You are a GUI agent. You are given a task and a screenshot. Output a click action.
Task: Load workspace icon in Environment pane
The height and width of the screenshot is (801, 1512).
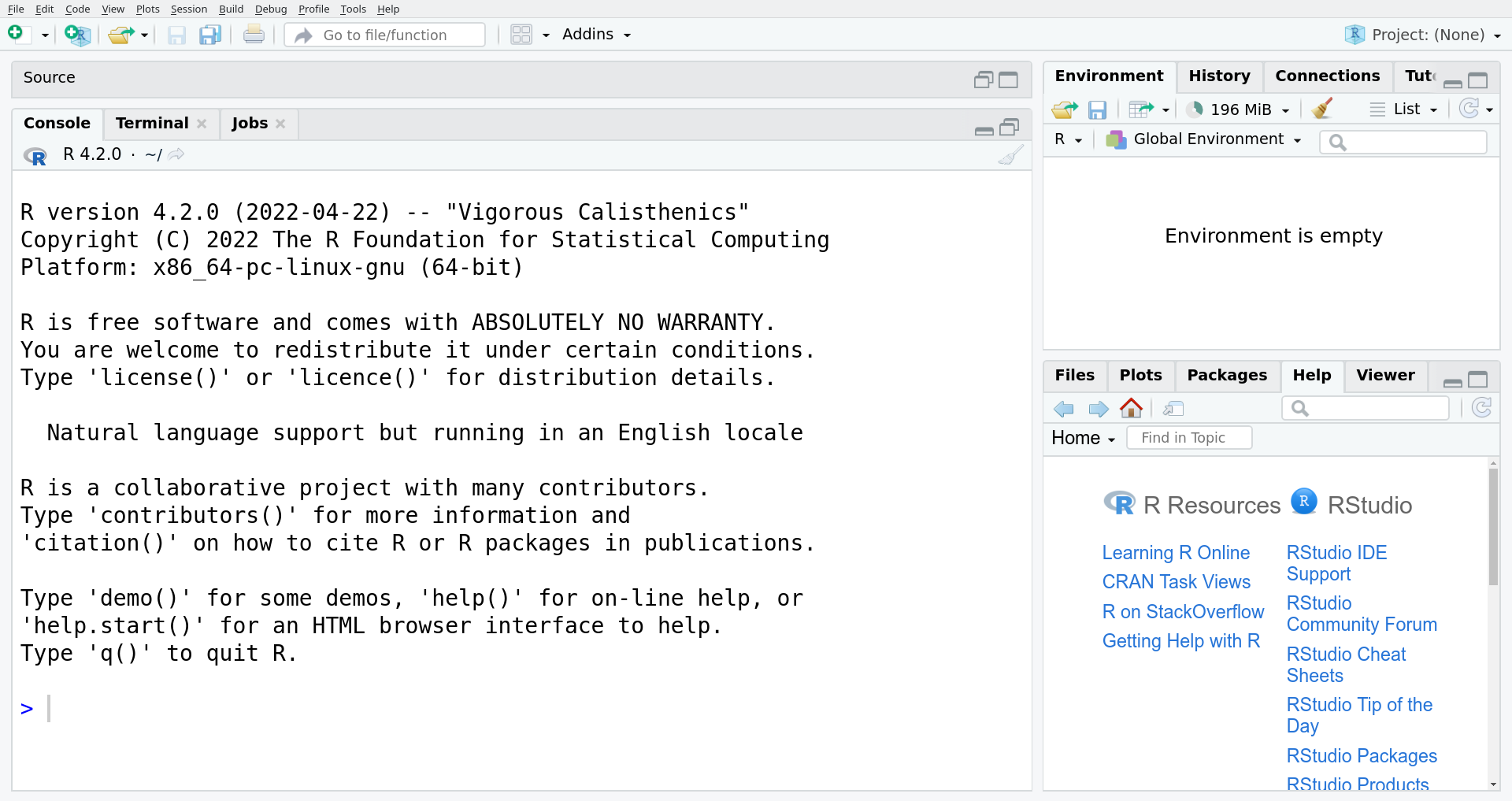point(1065,109)
